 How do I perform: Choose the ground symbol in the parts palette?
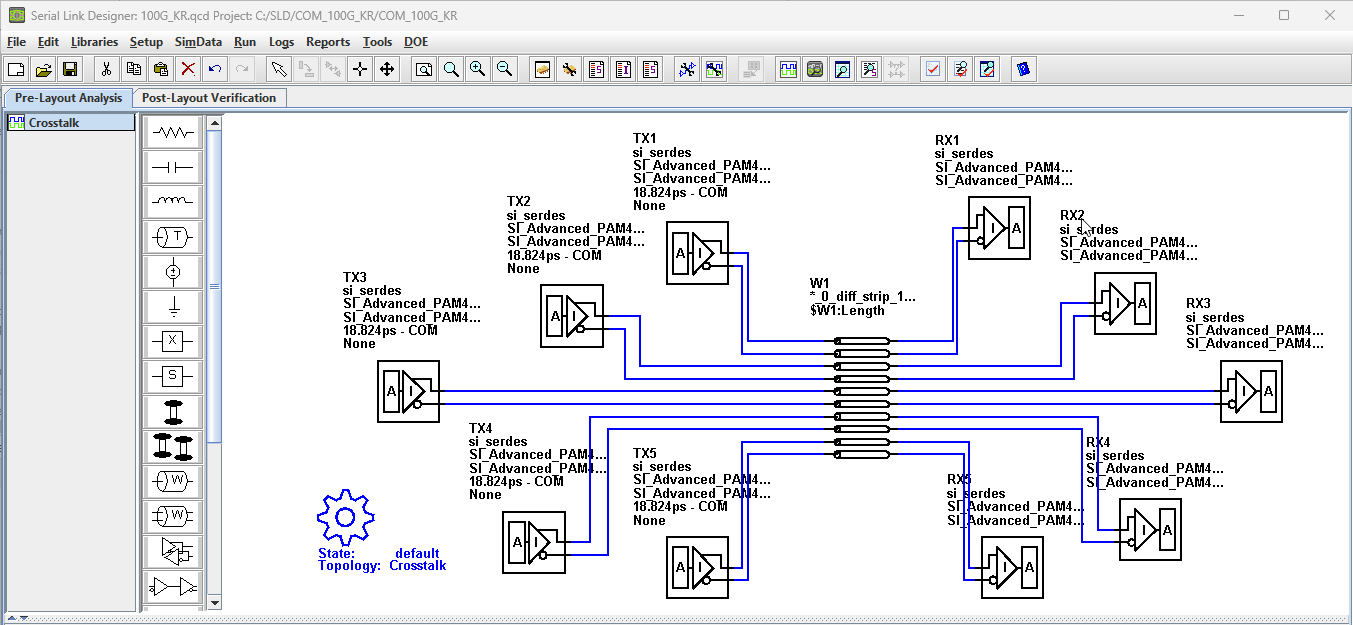point(172,306)
